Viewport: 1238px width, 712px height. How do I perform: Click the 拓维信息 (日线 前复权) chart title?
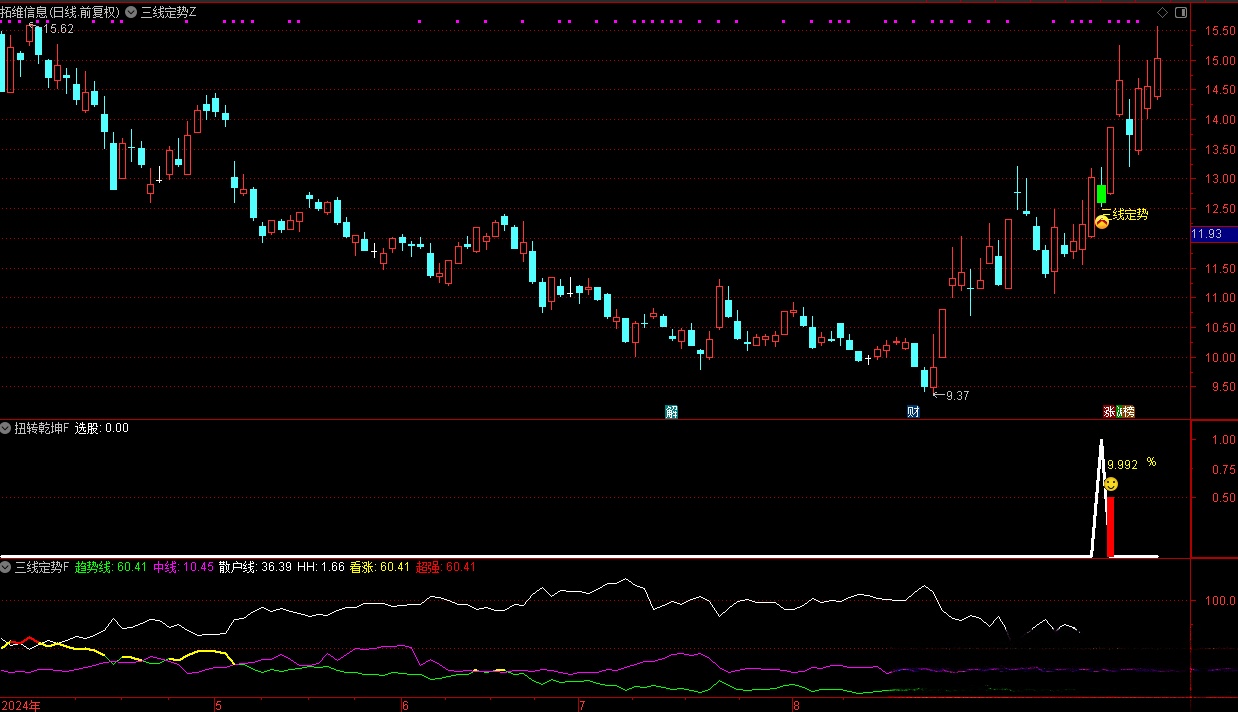click(60, 12)
